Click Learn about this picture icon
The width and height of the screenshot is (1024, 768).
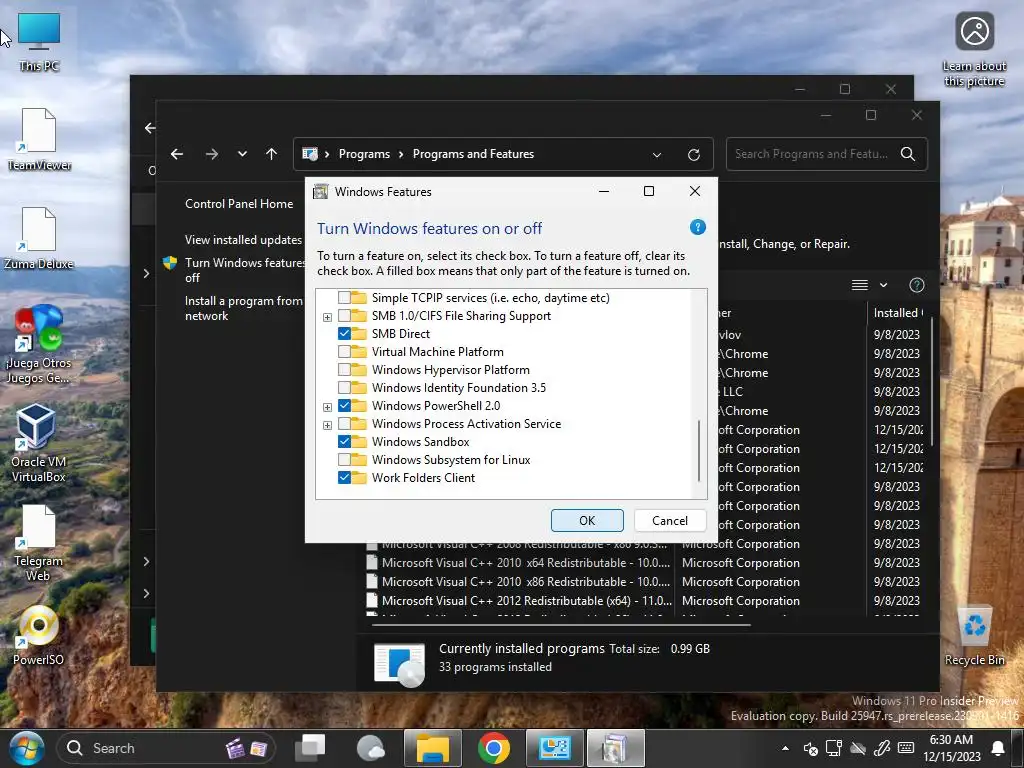click(974, 50)
